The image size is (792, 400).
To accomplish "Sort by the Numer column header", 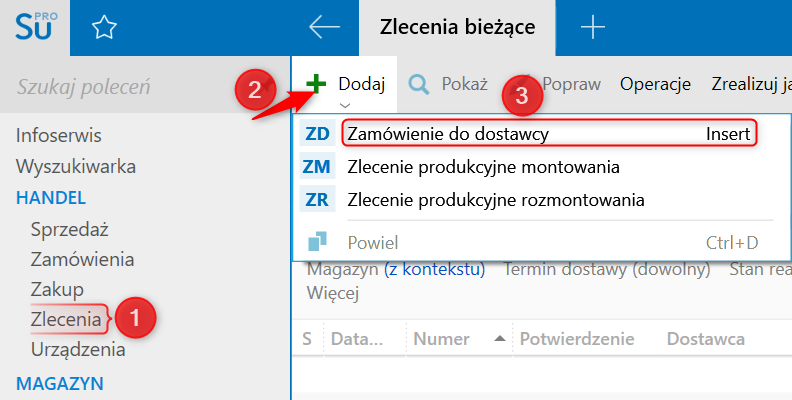I will [441, 340].
